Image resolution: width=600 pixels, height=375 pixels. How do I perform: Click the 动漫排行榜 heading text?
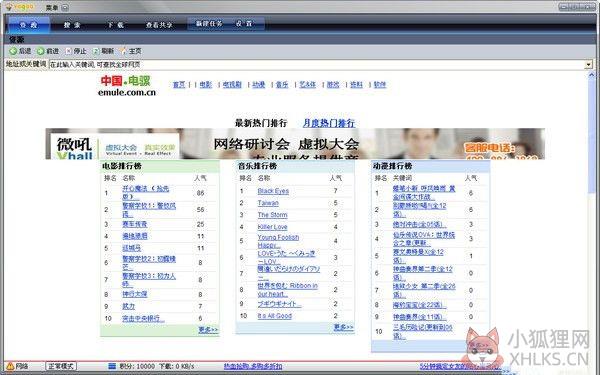coord(393,166)
